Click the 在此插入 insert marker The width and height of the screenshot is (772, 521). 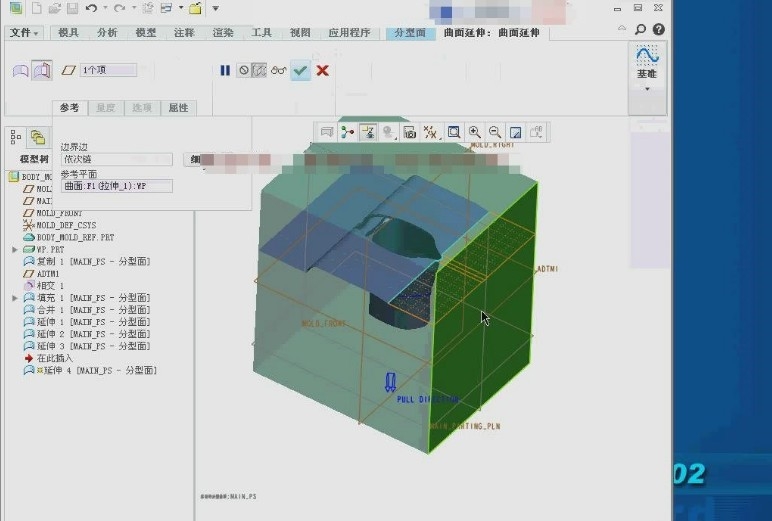tap(48, 358)
